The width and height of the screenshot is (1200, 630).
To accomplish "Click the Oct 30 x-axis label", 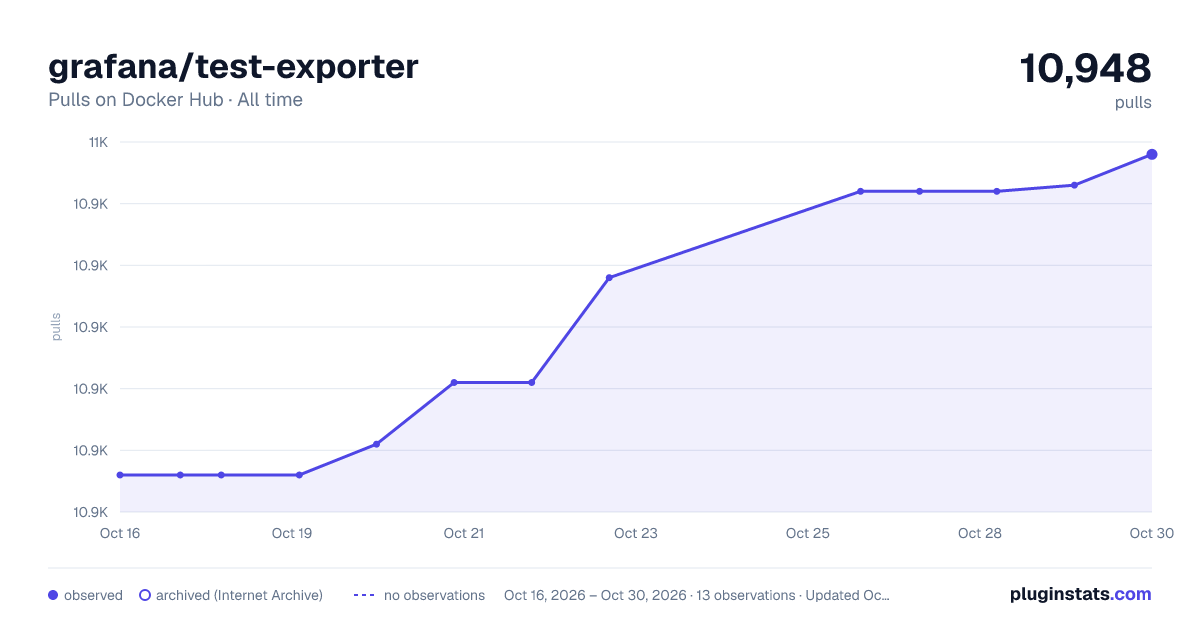I will [x=1150, y=533].
